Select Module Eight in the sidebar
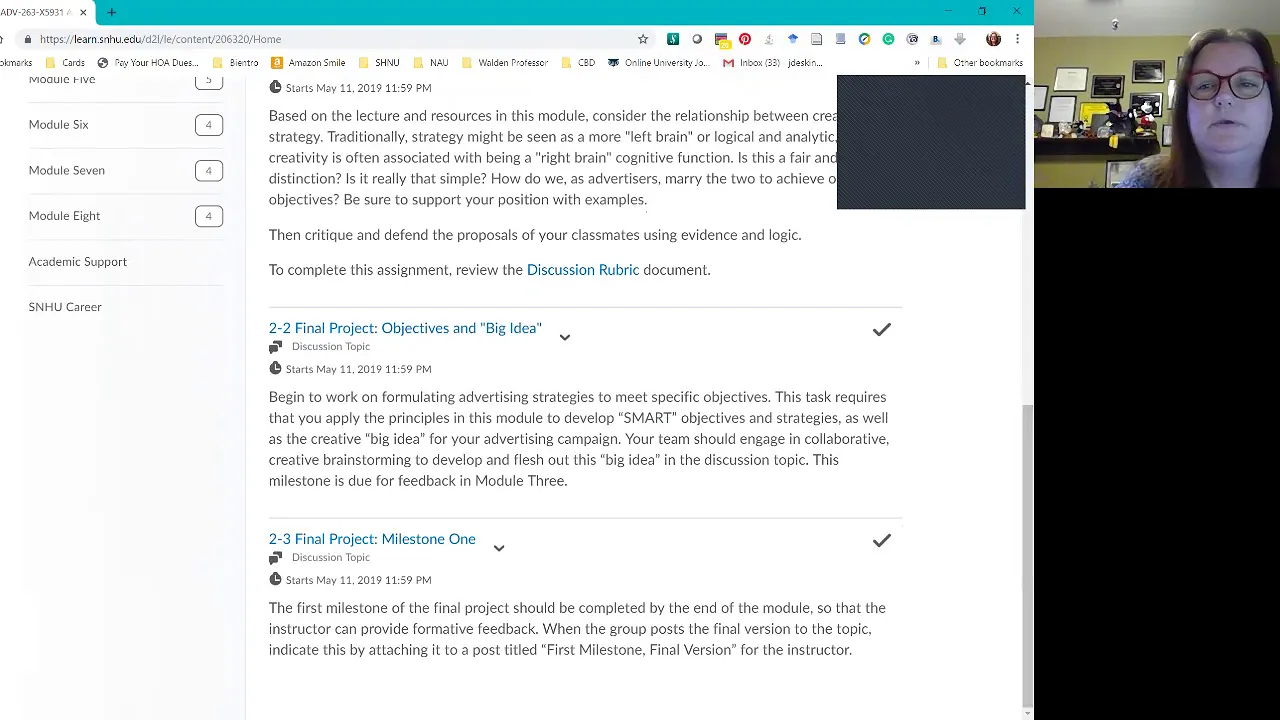 (64, 216)
